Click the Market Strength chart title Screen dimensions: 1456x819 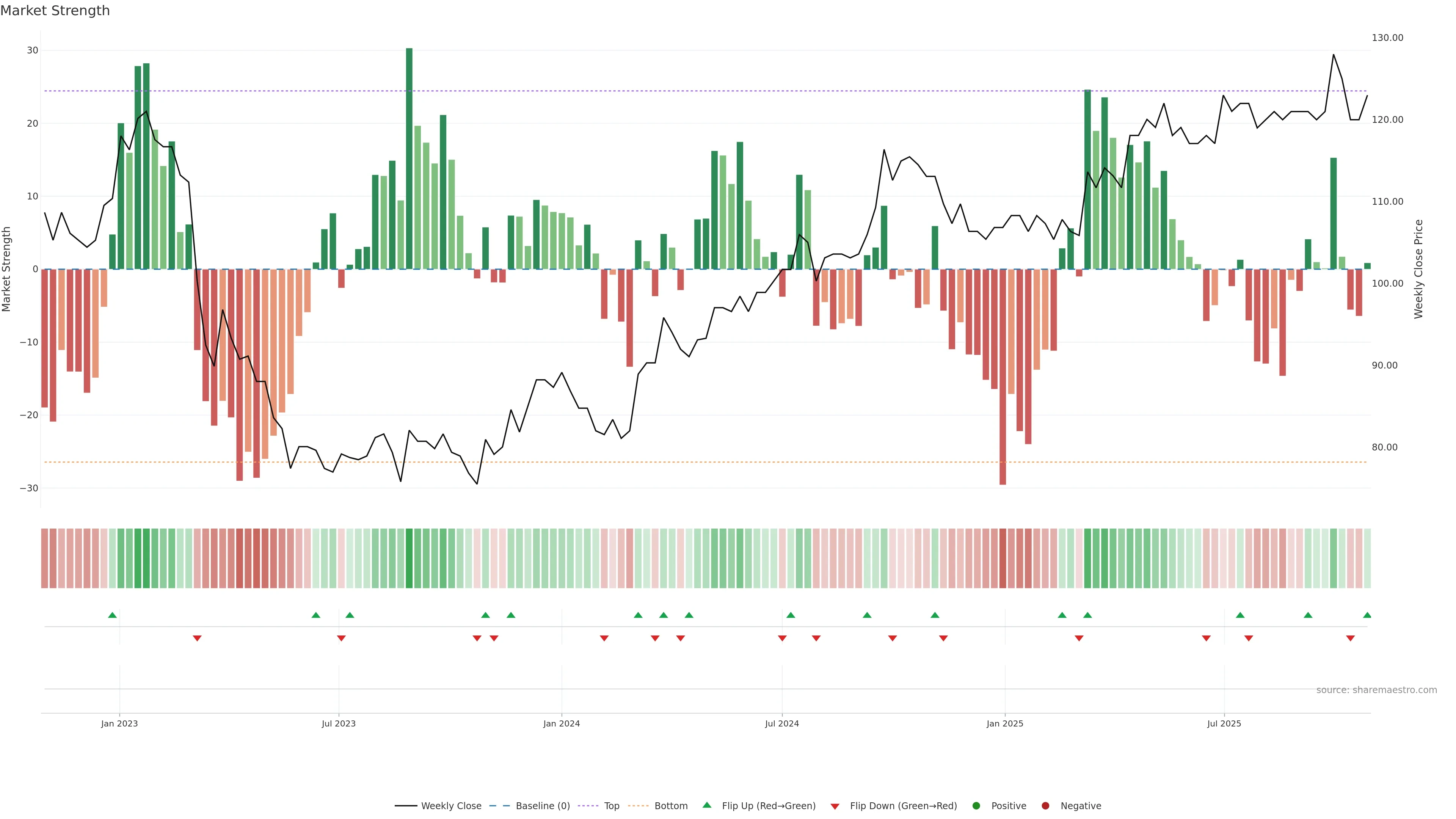click(x=55, y=11)
